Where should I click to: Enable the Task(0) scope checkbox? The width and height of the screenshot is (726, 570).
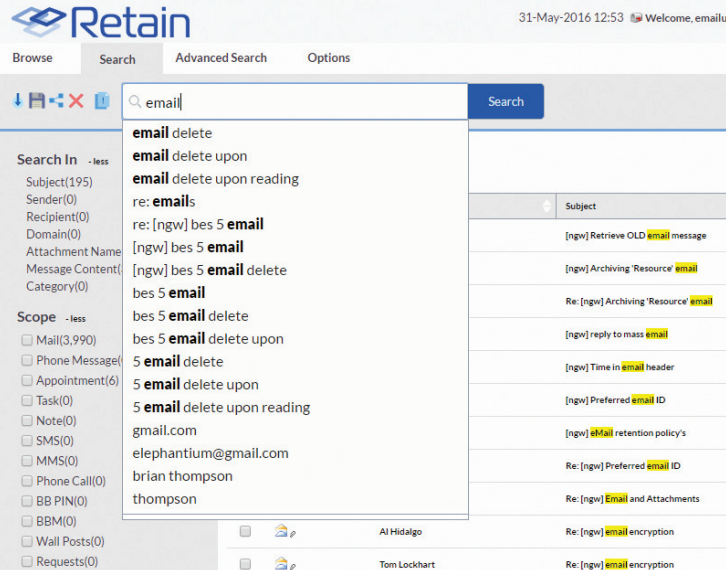[27, 400]
